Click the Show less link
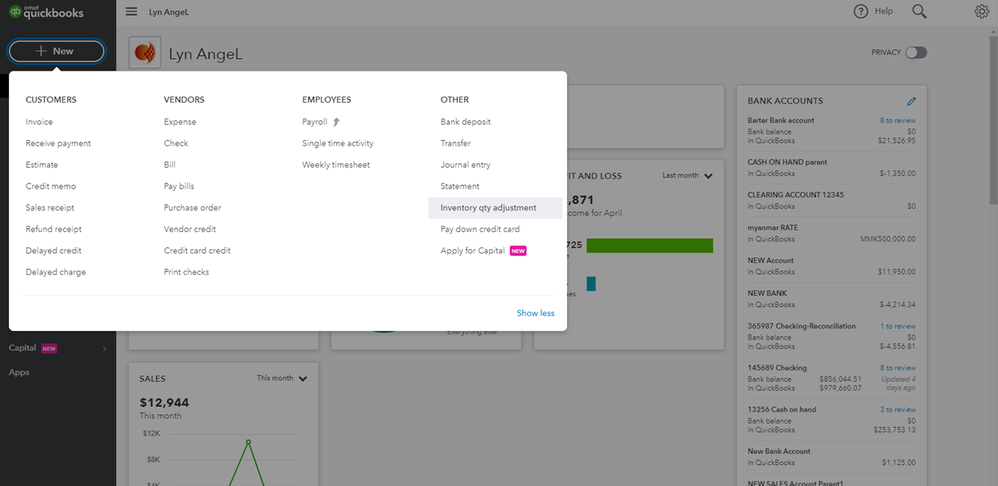This screenshot has height=486, width=998. pyautogui.click(x=535, y=313)
